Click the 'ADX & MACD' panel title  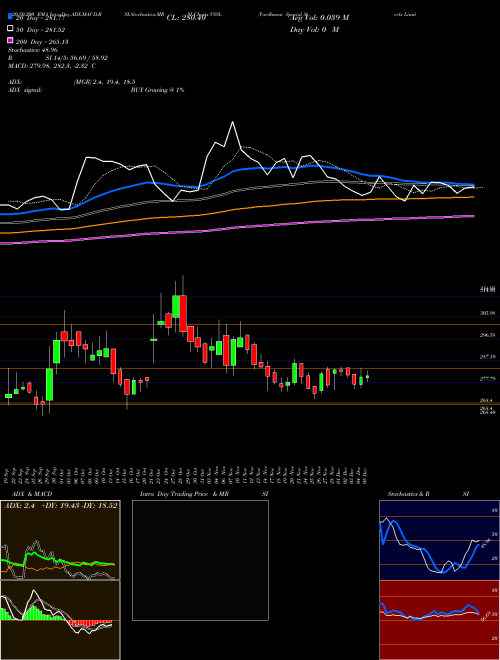click(x=32, y=494)
